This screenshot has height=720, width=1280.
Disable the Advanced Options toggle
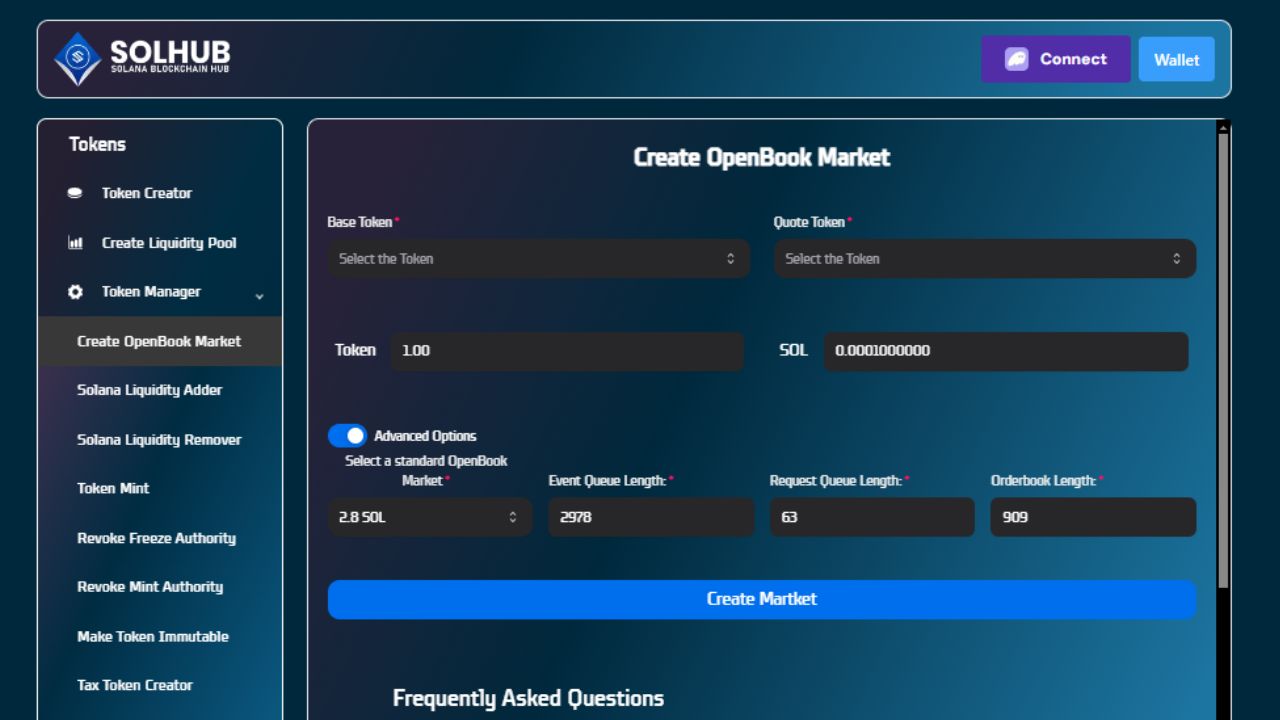pyautogui.click(x=346, y=435)
